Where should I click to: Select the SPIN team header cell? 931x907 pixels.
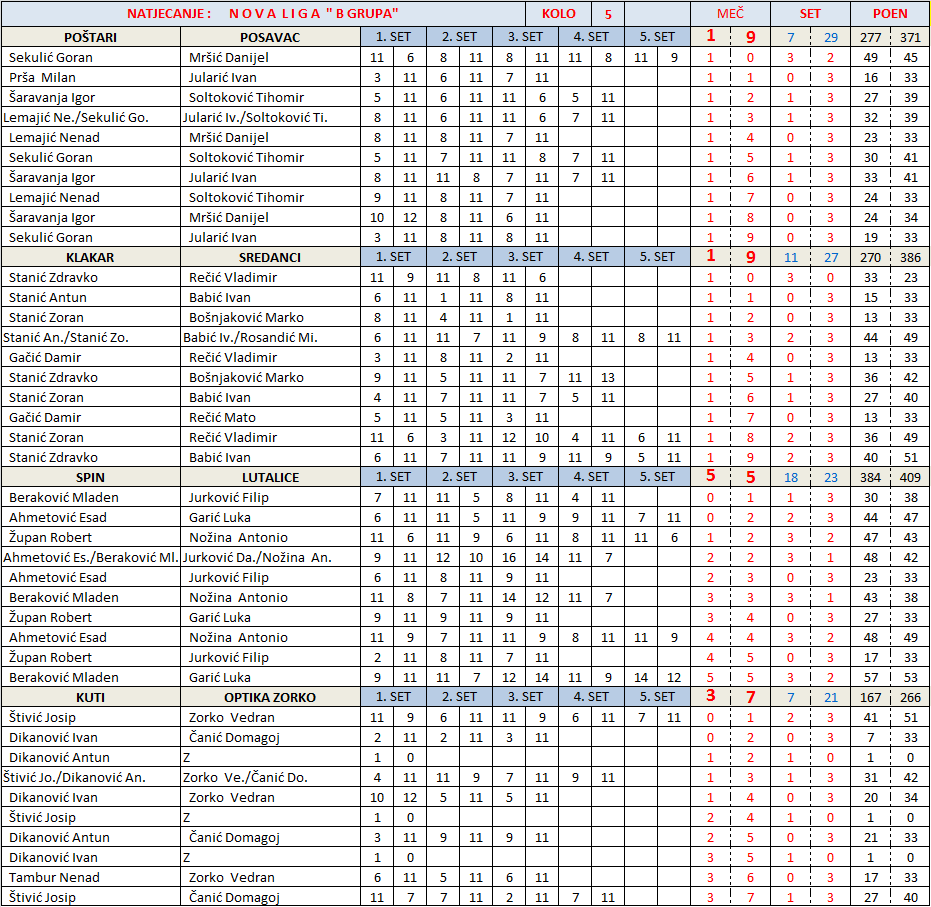click(x=90, y=477)
